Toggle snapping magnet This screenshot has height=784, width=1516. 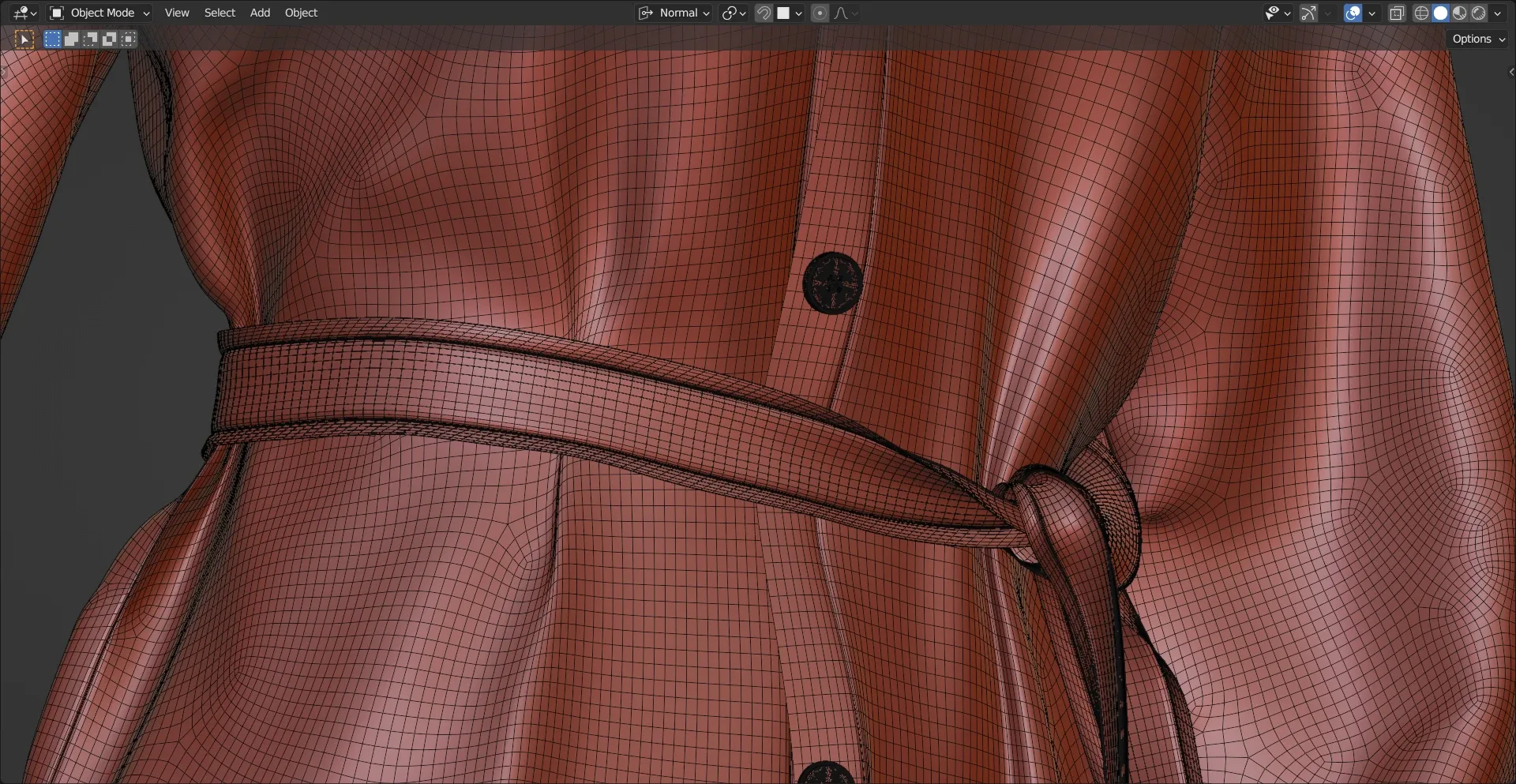[x=764, y=13]
